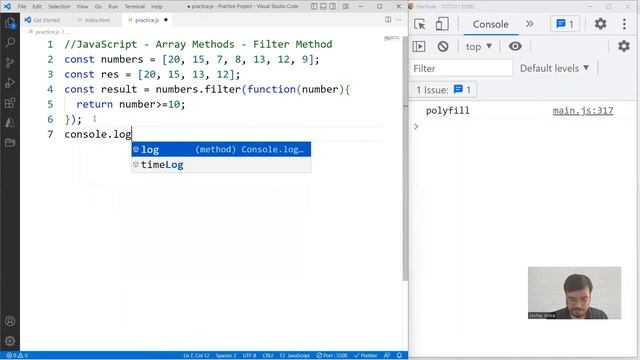640x360 pixels.
Task: Click Ln 7, Col 12 in status bar
Action: (196, 356)
